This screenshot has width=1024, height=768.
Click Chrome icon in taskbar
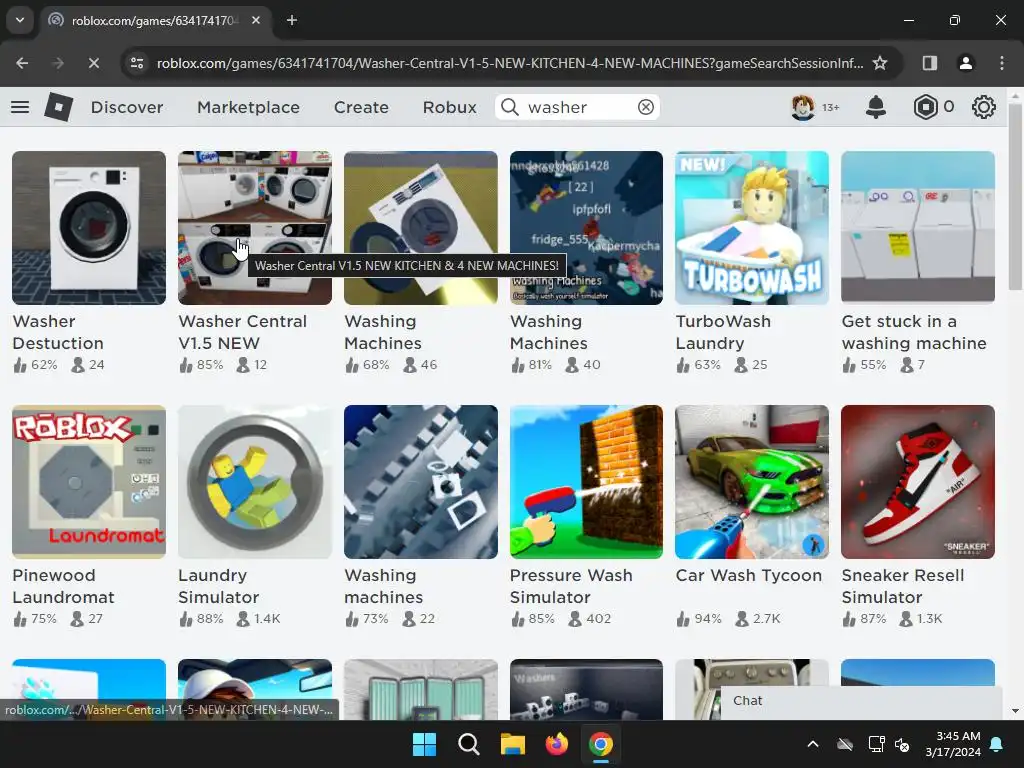[601, 744]
